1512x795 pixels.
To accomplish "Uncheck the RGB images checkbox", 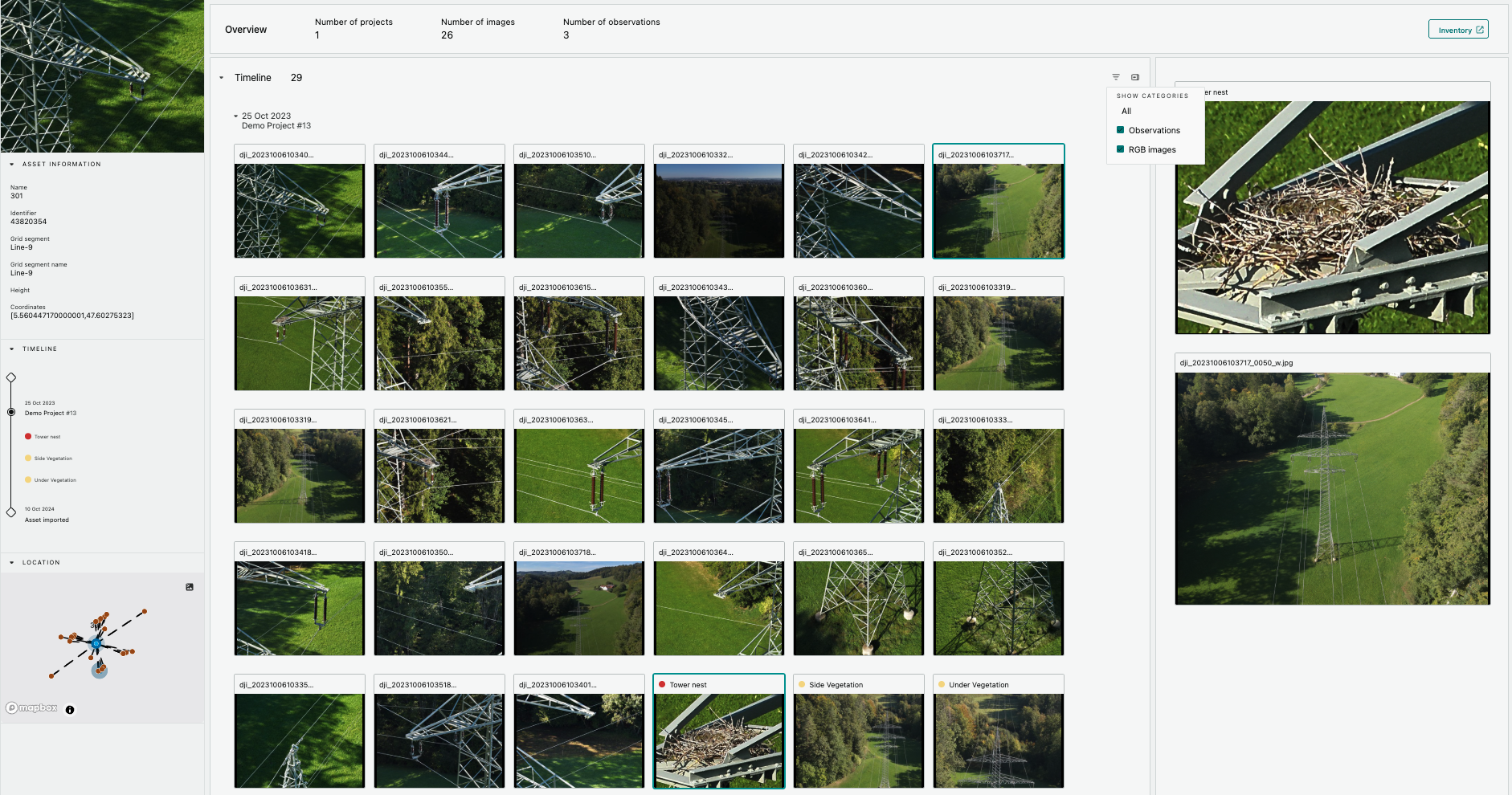I will click(x=1120, y=149).
